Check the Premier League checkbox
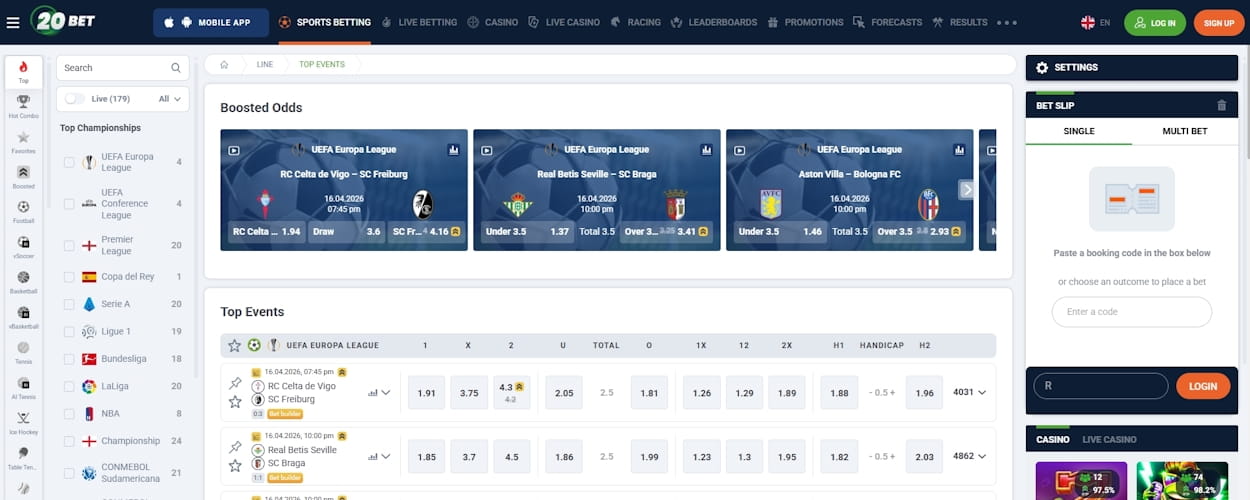This screenshot has height=500, width=1250. coord(69,245)
